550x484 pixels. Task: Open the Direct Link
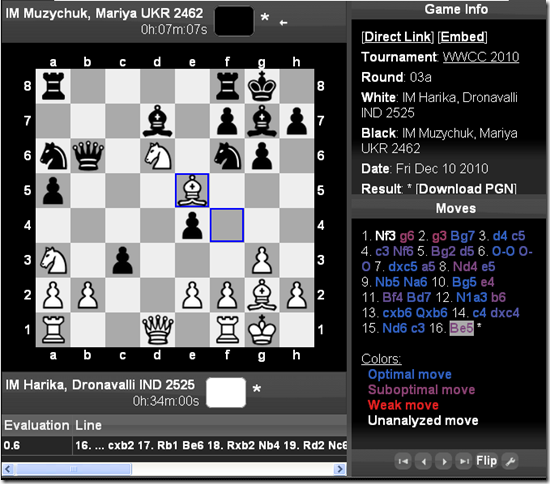398,37
